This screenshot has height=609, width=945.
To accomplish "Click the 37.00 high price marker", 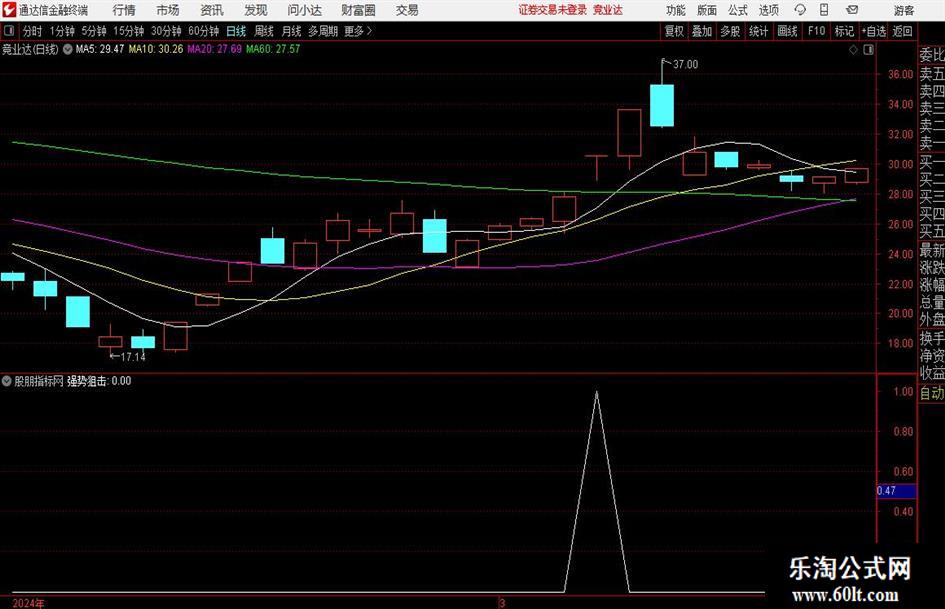I will pyautogui.click(x=685, y=65).
